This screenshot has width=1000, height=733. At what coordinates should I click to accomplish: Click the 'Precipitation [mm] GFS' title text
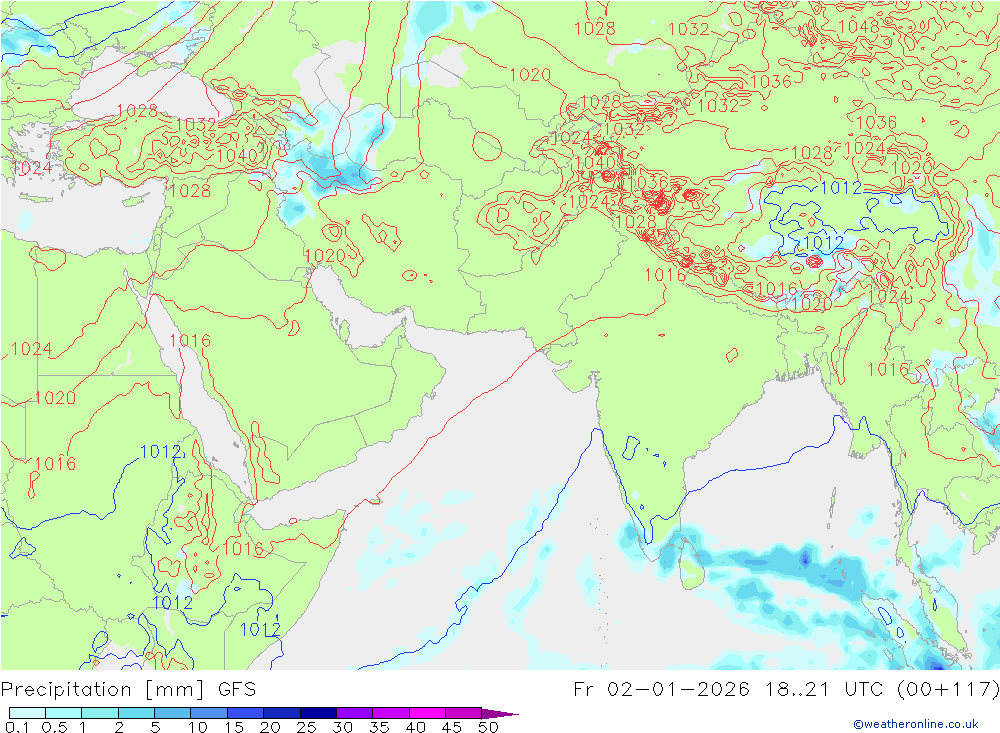click(128, 690)
